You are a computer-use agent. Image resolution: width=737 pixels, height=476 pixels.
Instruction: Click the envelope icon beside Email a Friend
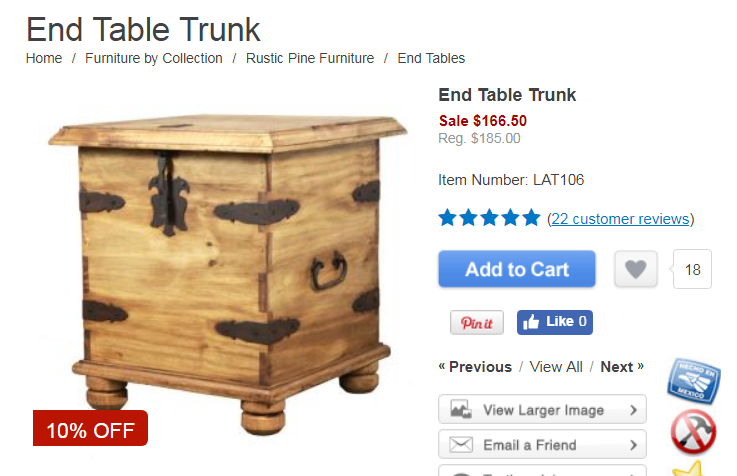(461, 444)
